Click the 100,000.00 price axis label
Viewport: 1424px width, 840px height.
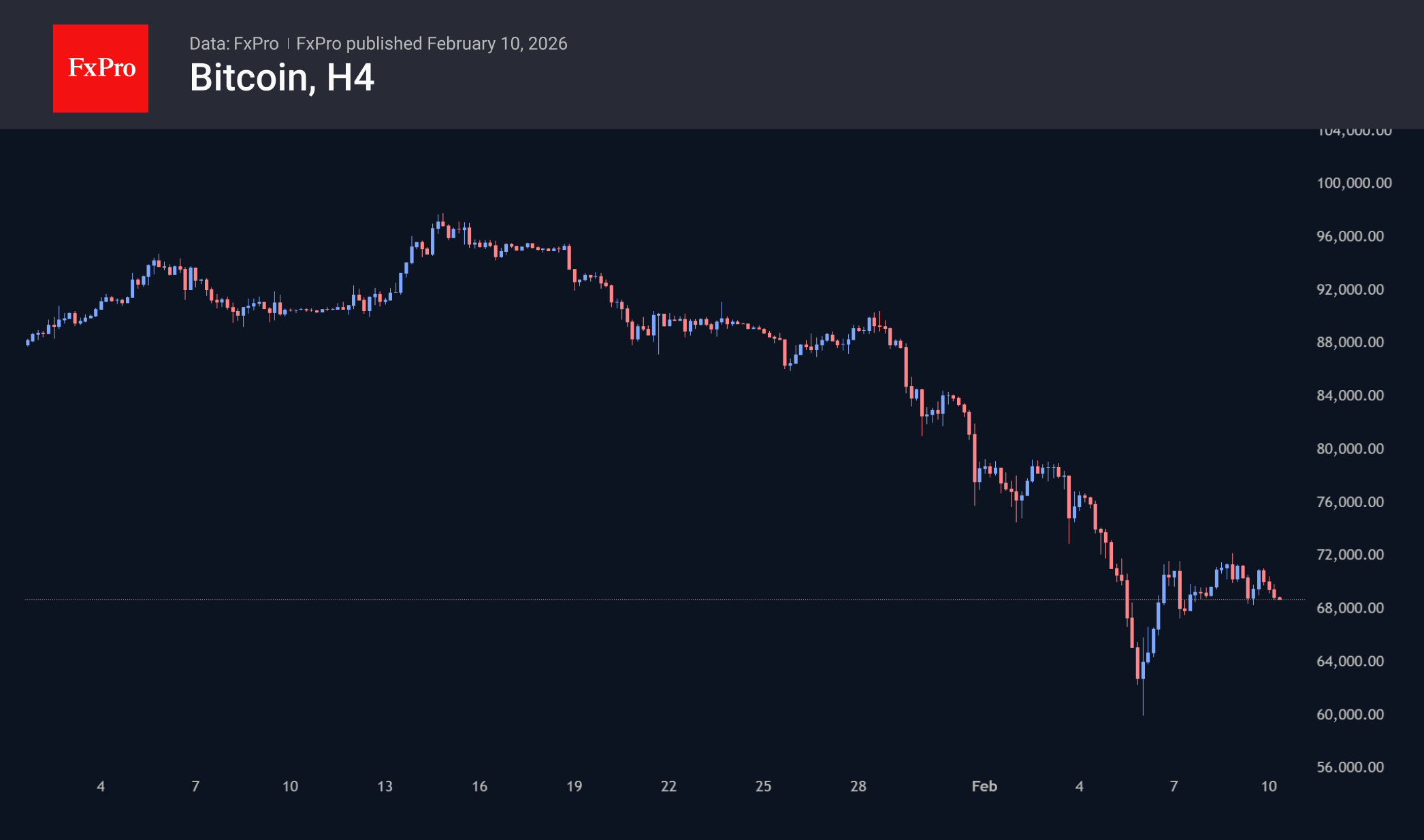click(1353, 183)
